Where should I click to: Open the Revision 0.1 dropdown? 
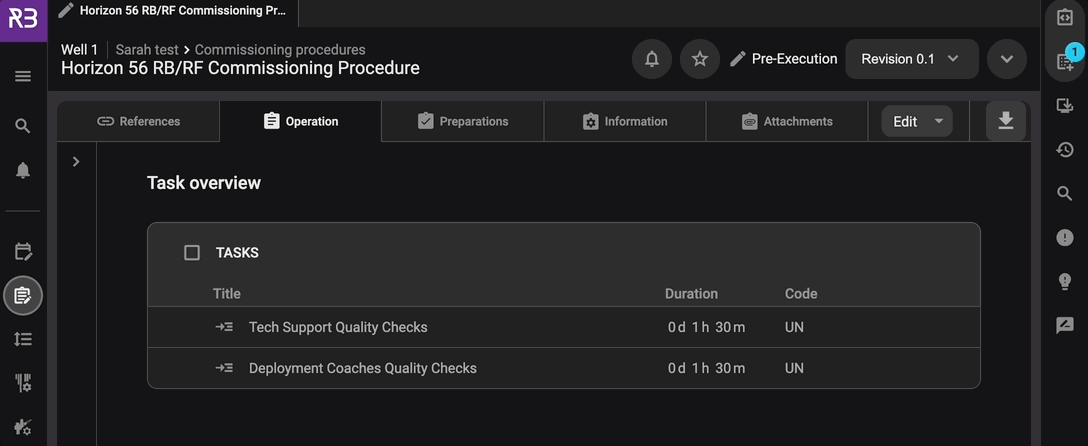click(910, 59)
